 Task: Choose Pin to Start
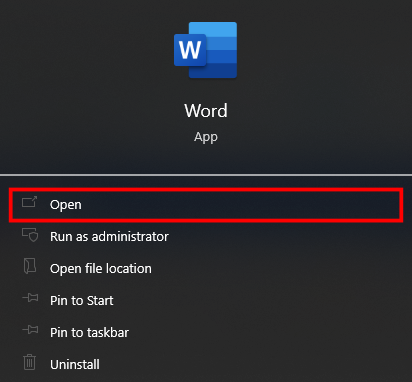coord(82,301)
